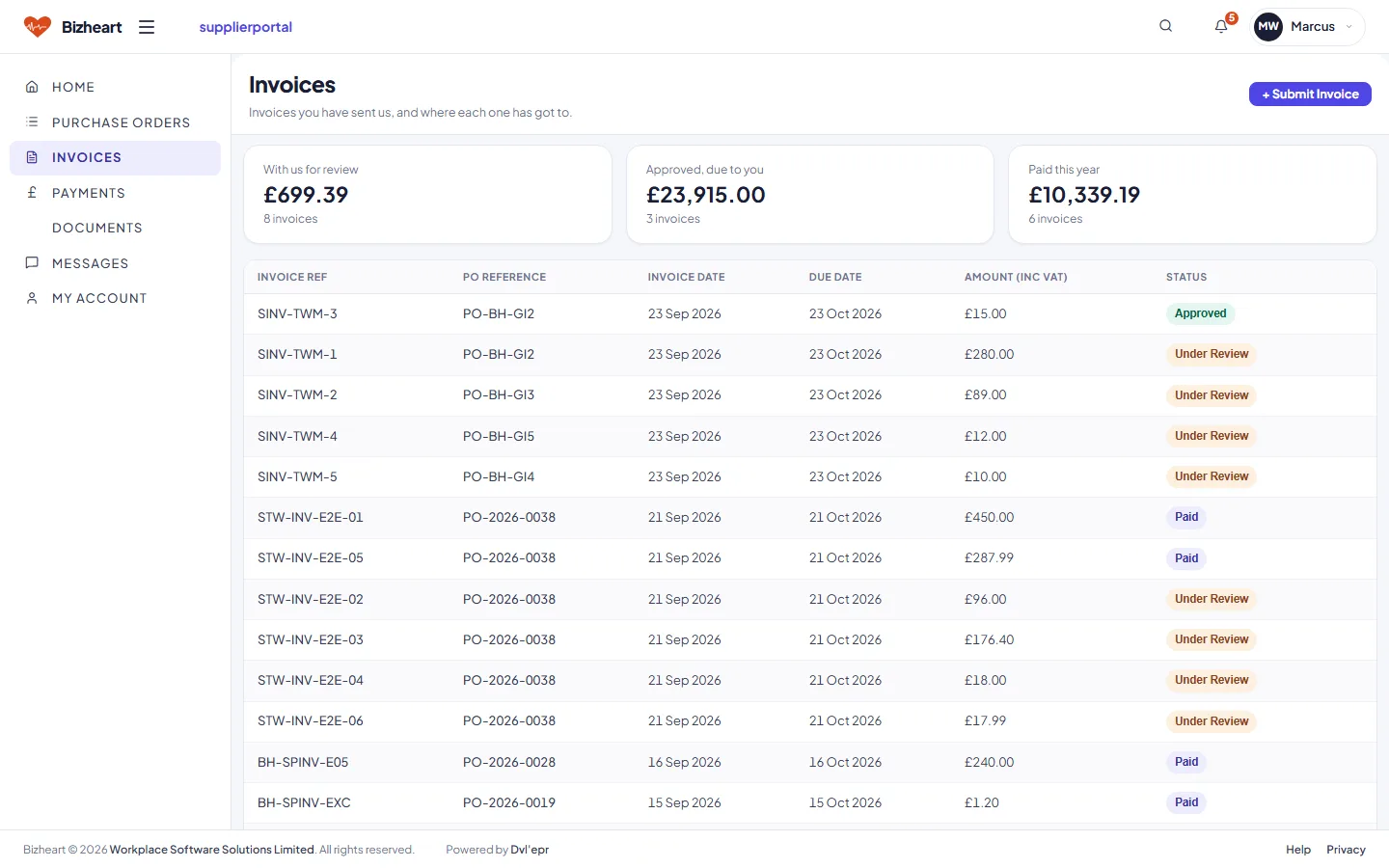The height and width of the screenshot is (868, 1389).
Task: Click PO-2026-0019 reference cell
Action: coord(509,802)
